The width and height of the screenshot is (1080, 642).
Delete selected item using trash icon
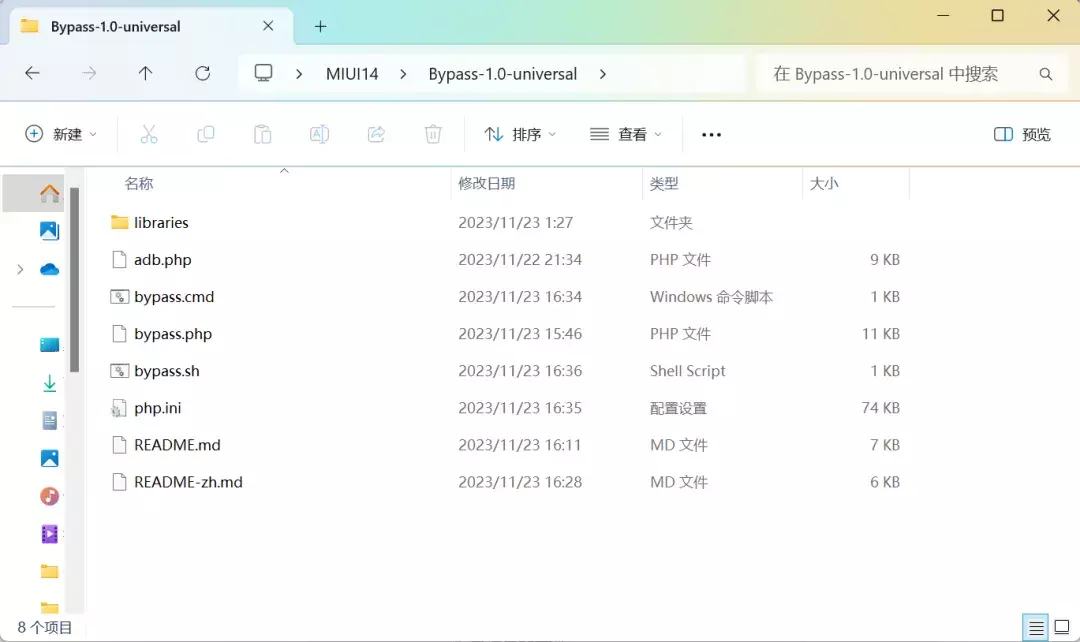(433, 134)
